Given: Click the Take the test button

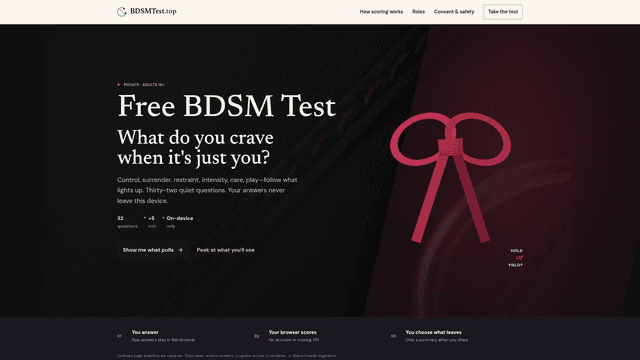Looking at the screenshot, I should tap(503, 12).
